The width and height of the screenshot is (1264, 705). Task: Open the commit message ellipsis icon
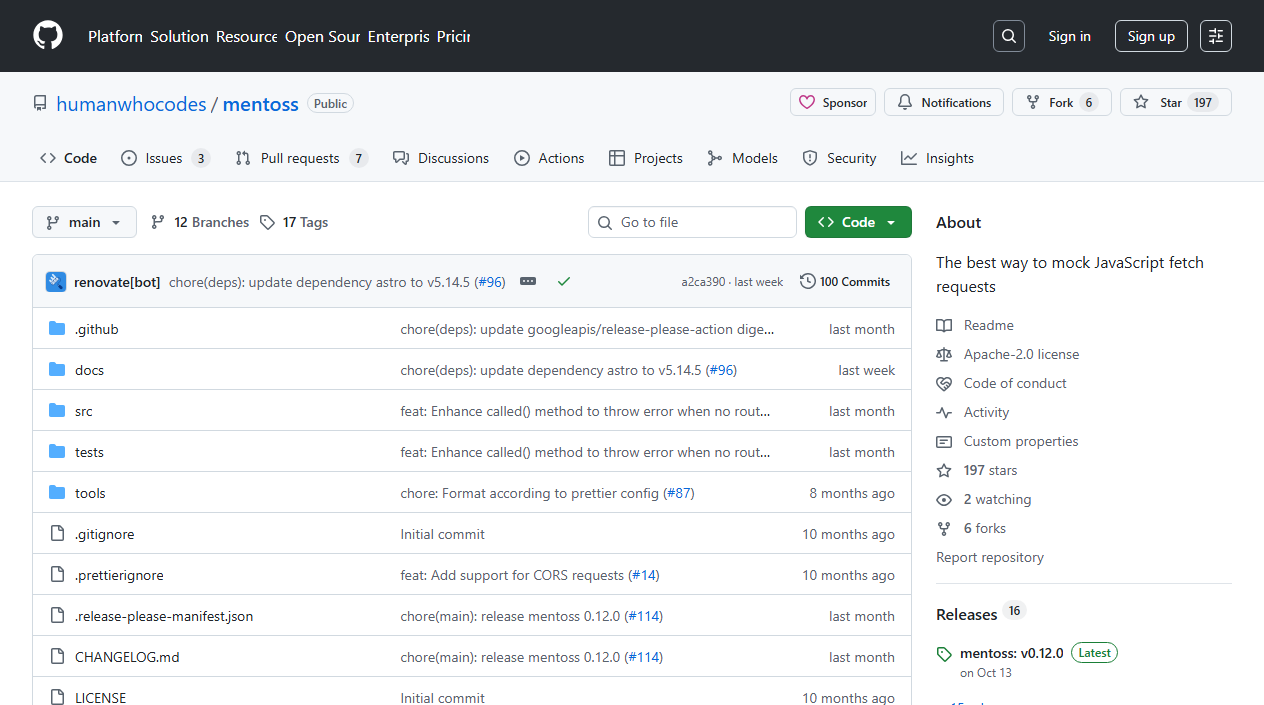[528, 282]
